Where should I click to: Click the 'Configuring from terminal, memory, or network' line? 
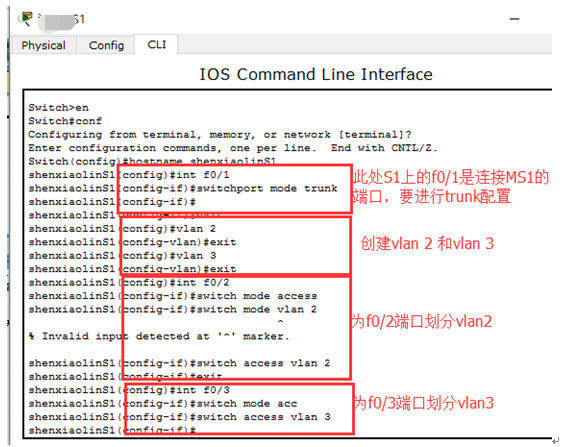click(x=220, y=135)
